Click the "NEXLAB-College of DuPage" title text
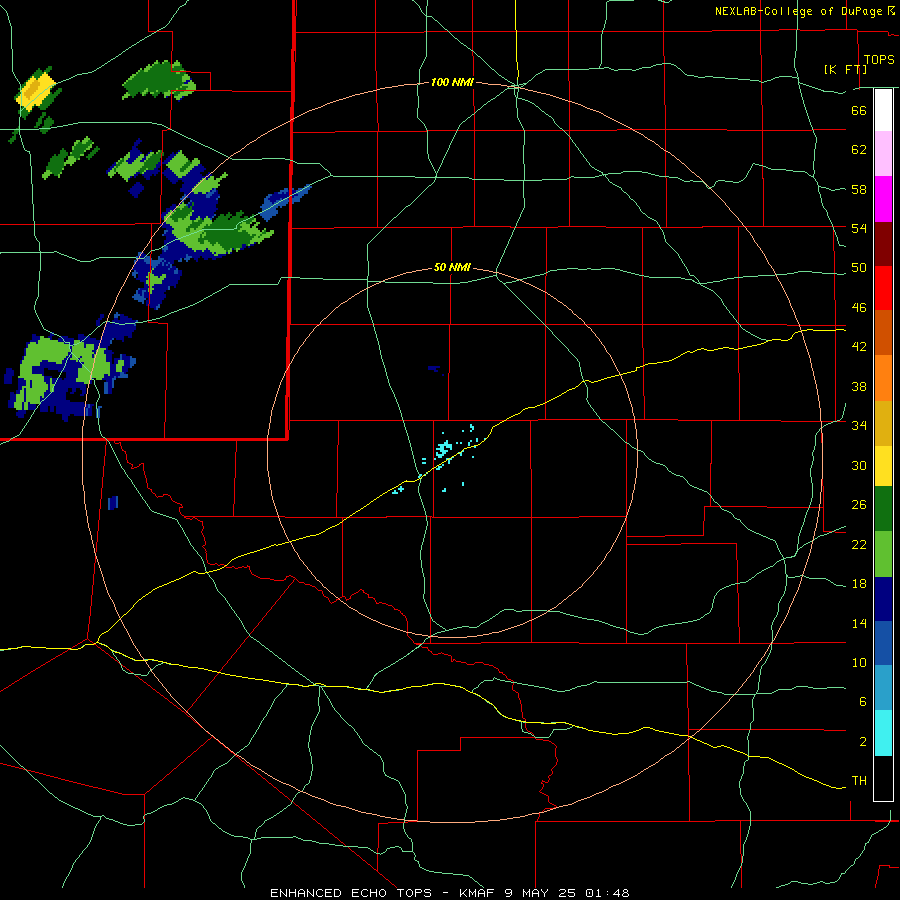 click(800, 11)
